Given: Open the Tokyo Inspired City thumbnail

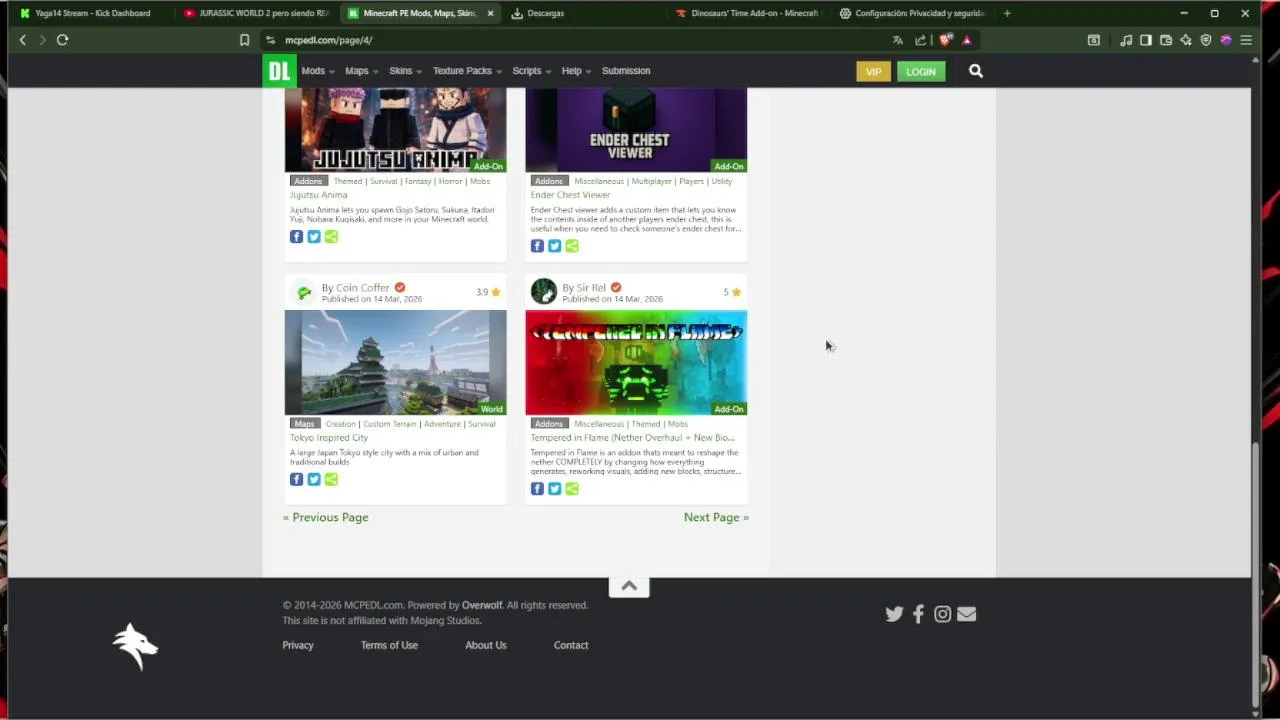Looking at the screenshot, I should pos(396,362).
